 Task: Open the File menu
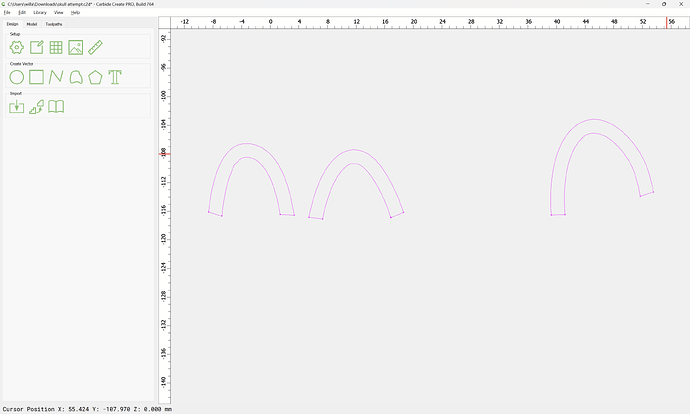6,12
